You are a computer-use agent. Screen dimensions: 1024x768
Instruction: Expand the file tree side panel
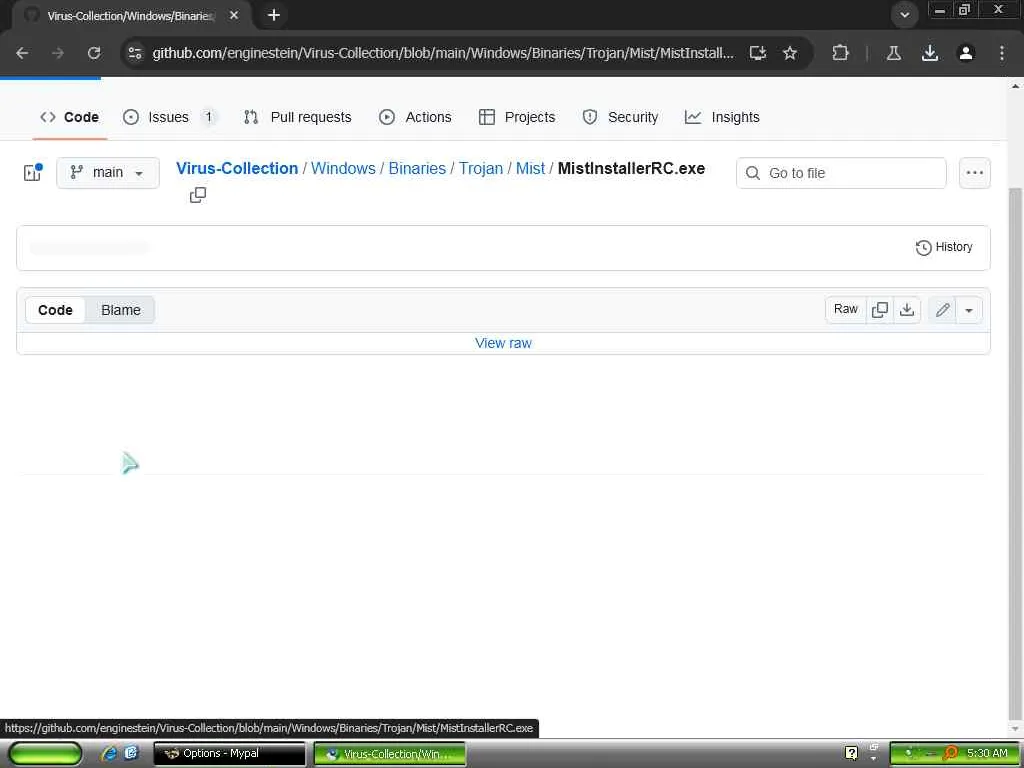pyautogui.click(x=33, y=172)
